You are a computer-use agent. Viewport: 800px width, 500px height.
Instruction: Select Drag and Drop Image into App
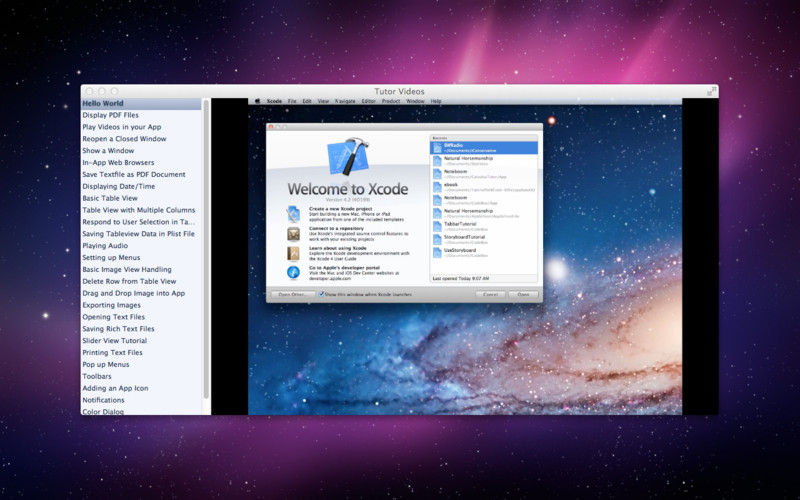pyautogui.click(x=141, y=293)
